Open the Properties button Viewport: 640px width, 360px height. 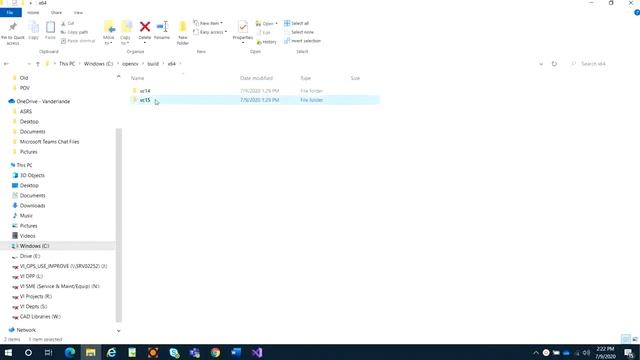[x=242, y=32]
